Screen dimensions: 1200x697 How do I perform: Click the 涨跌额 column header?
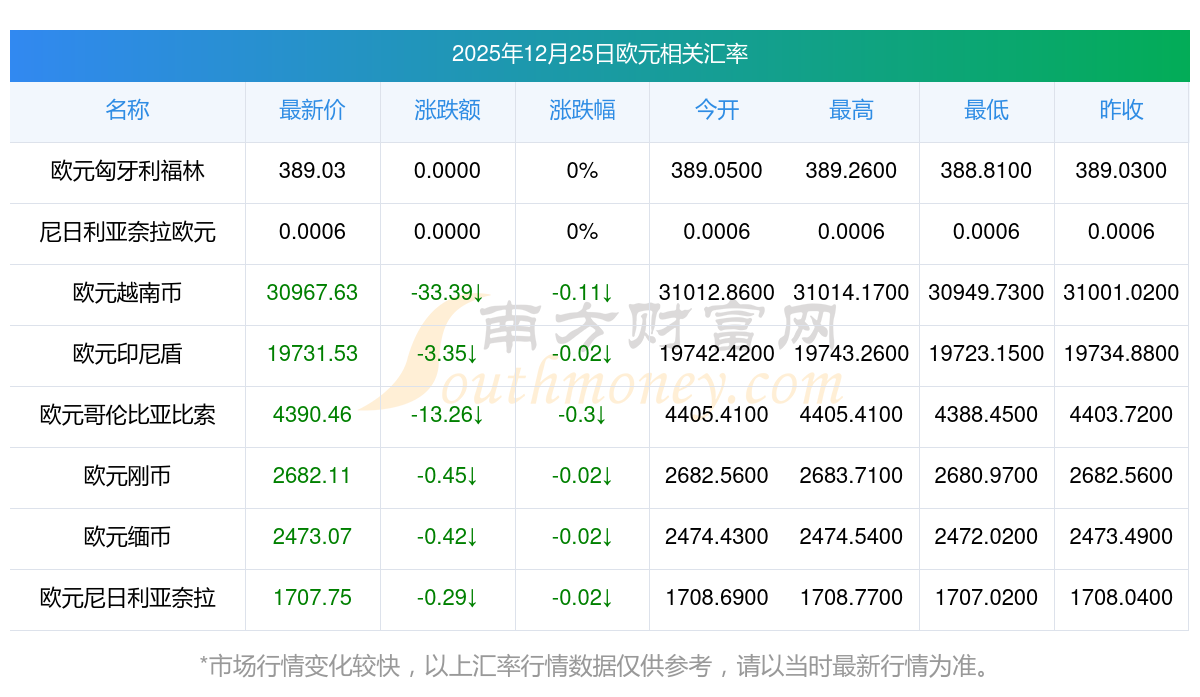pos(447,111)
